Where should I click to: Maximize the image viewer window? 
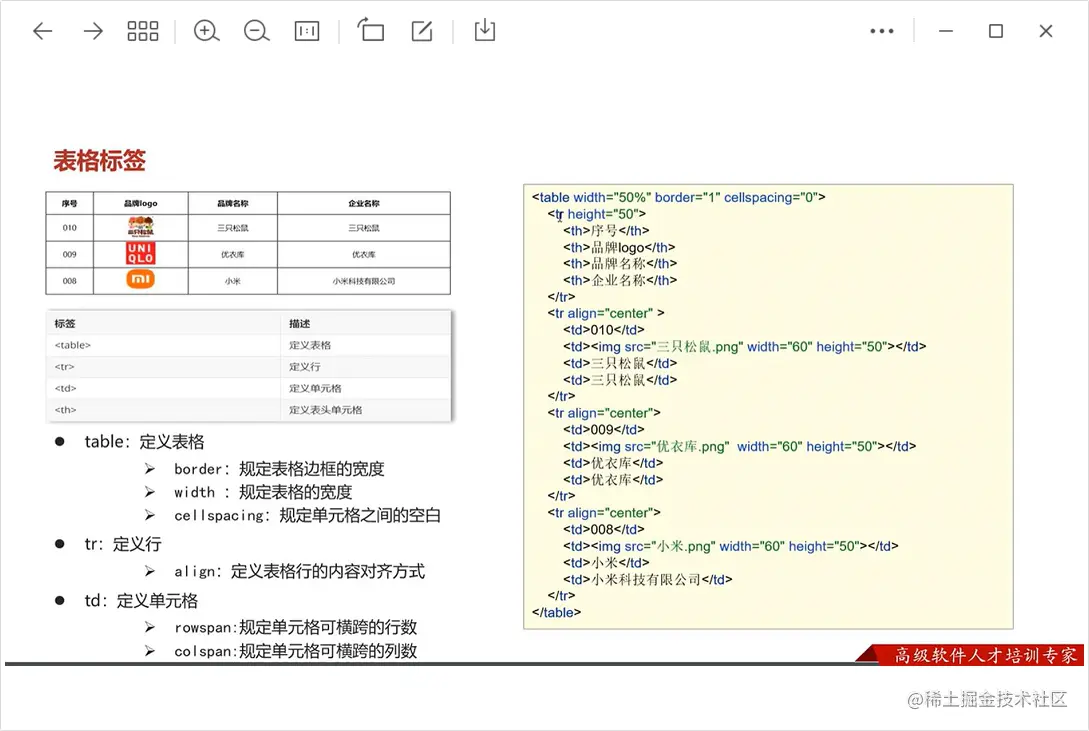pos(996,31)
